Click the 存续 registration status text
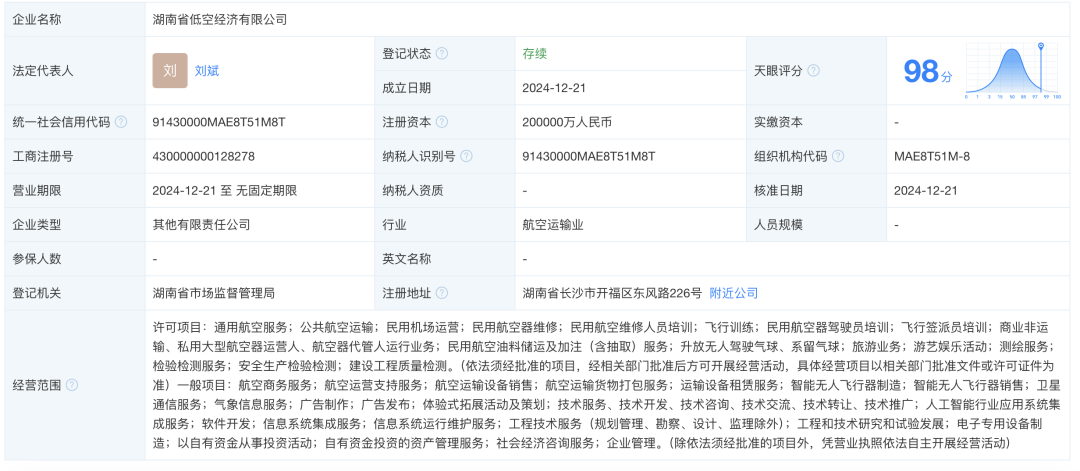This screenshot has height=471, width=1080. tap(535, 54)
